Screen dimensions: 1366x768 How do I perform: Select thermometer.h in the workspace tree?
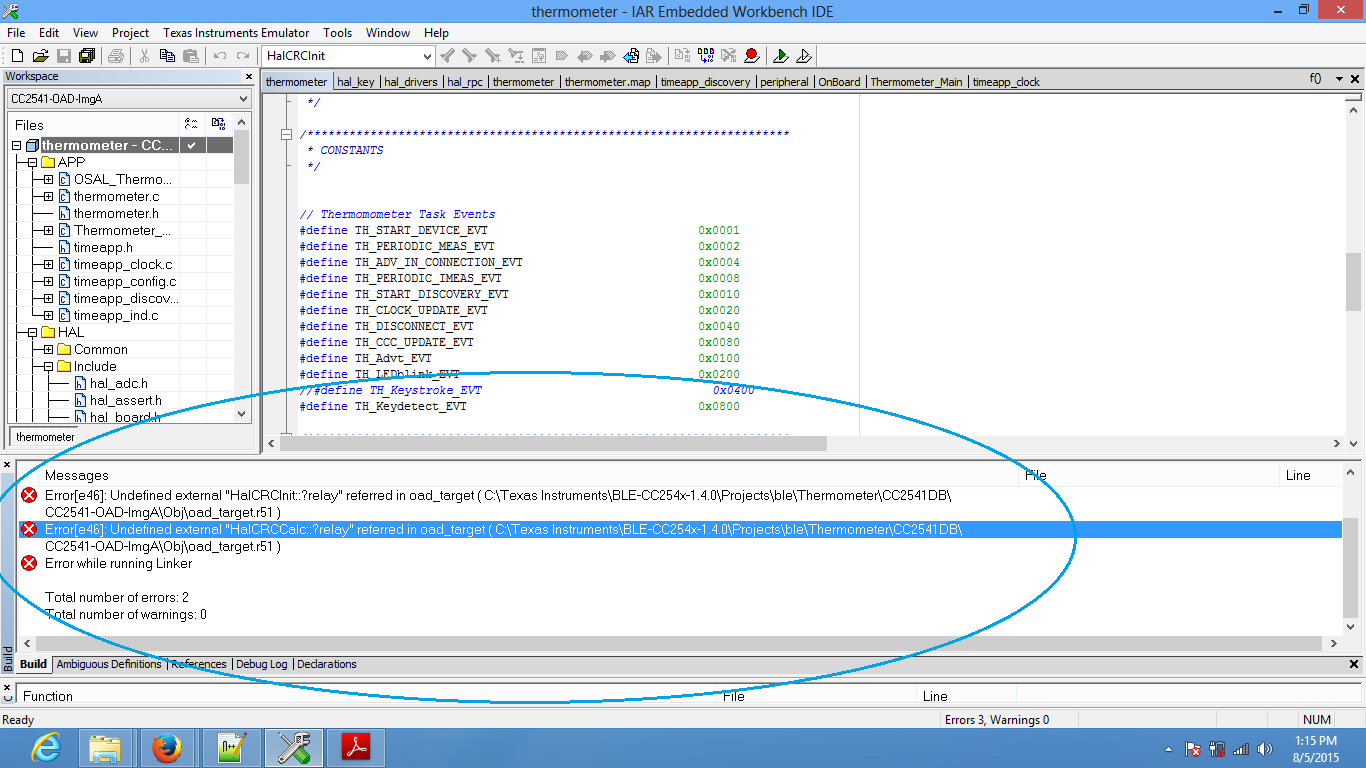(116, 213)
